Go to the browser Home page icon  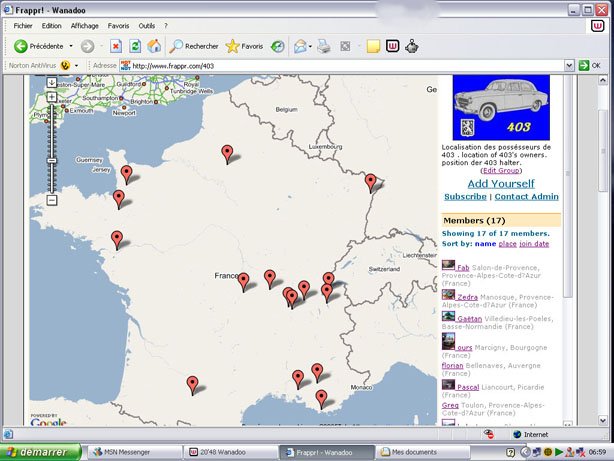pos(154,46)
